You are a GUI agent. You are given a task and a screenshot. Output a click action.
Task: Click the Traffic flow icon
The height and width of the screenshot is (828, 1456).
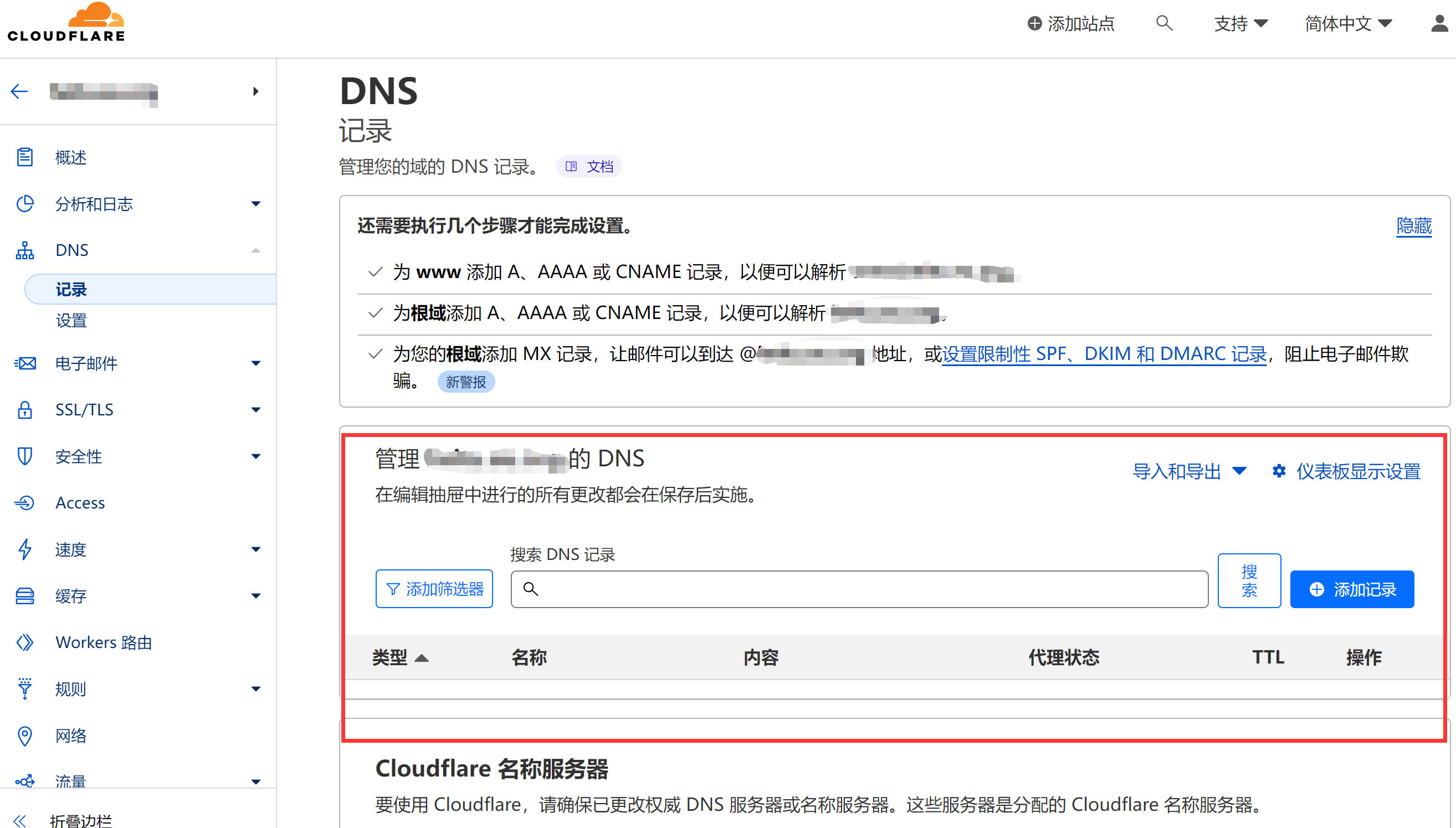coord(24,781)
